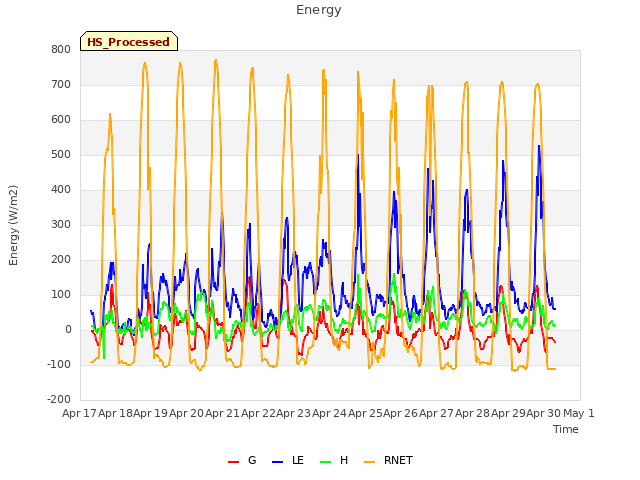
Task: Click the Apr 27 x-axis tick label
Action: click(436, 413)
